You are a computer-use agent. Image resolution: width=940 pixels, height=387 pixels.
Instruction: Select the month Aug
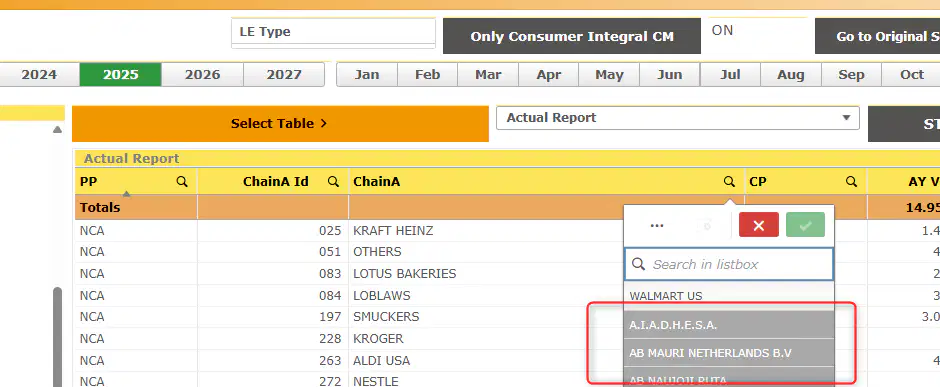click(791, 74)
